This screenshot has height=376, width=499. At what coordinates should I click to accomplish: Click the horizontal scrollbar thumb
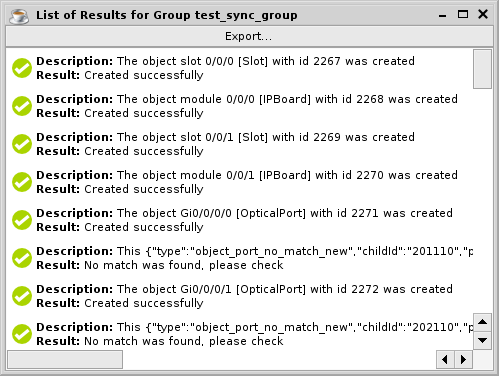coord(65,359)
